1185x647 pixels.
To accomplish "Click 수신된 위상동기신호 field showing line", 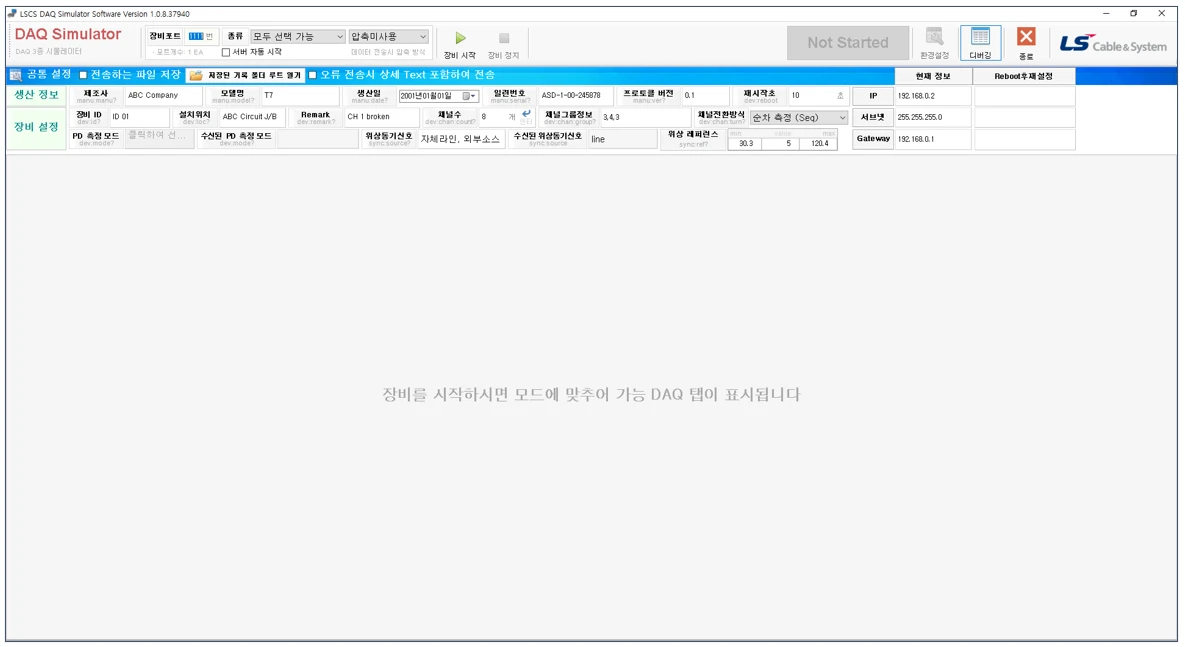I will (623, 139).
